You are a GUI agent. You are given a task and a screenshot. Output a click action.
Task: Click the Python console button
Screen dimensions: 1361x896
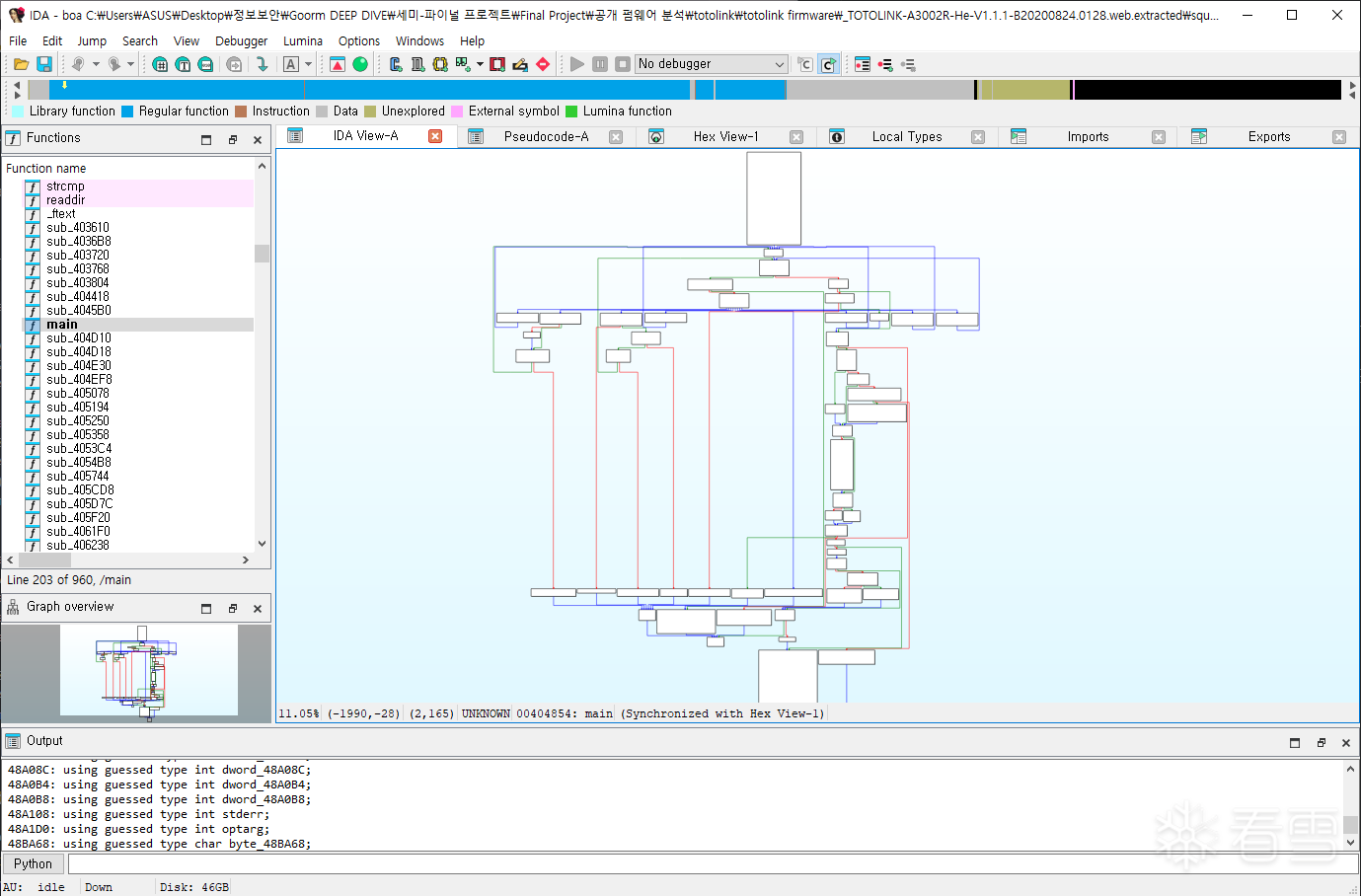tap(33, 863)
